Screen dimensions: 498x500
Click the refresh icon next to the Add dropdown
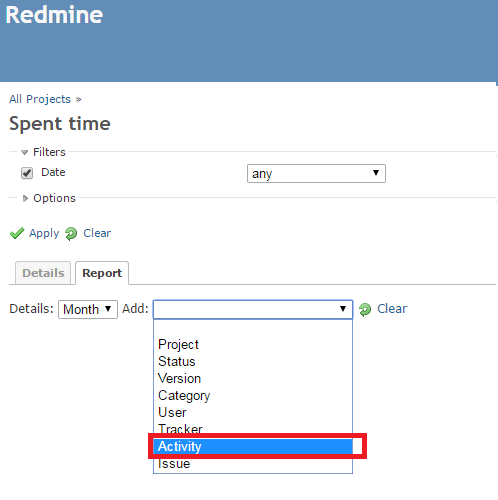pyautogui.click(x=365, y=309)
